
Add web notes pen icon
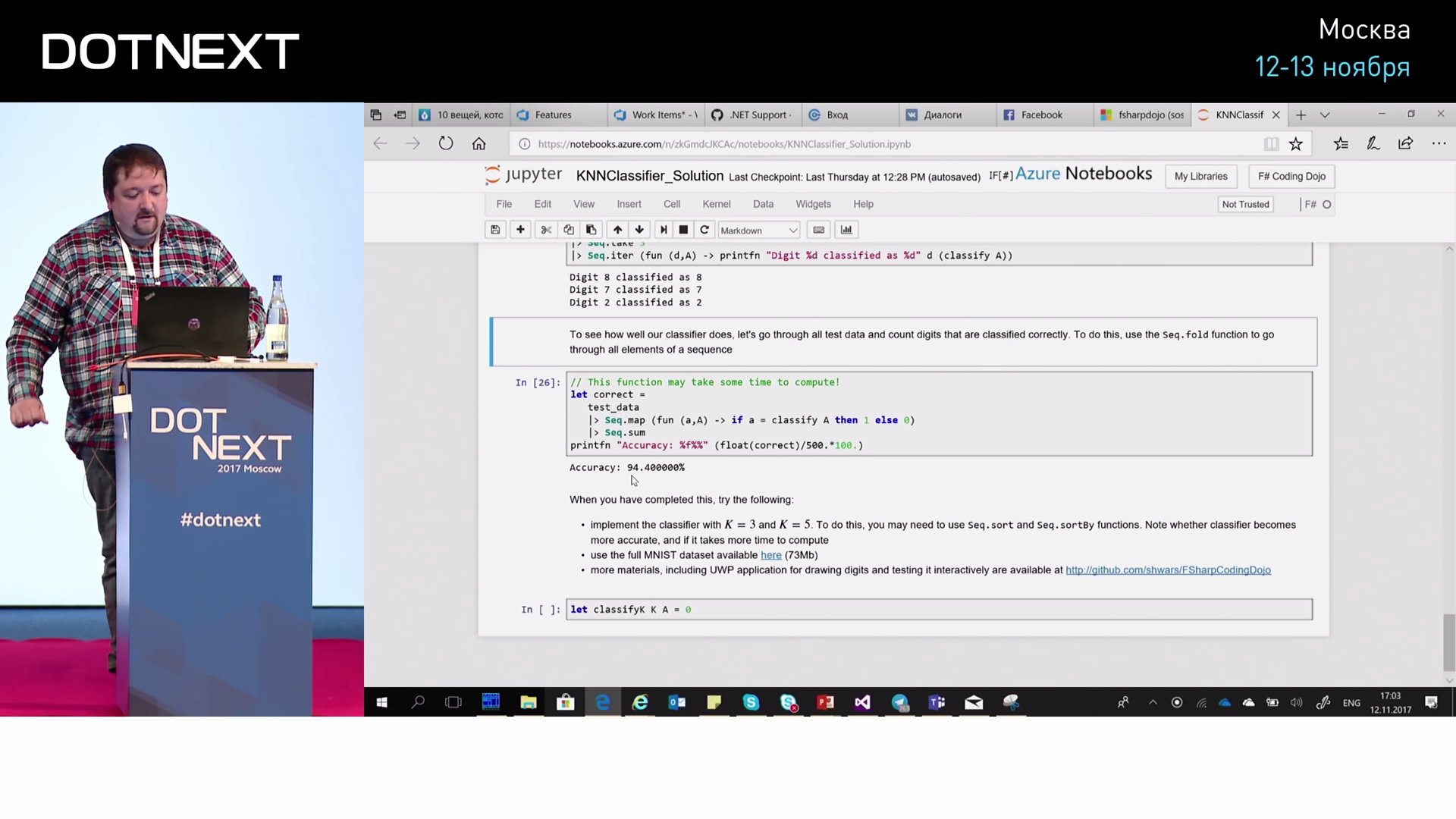coord(1373,143)
